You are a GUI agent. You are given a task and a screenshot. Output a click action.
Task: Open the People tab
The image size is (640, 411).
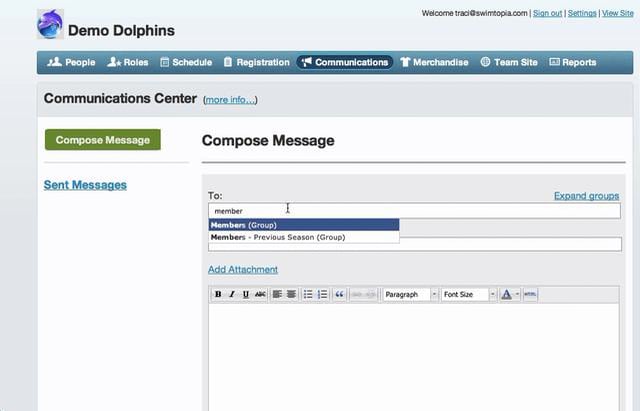click(x=71, y=62)
